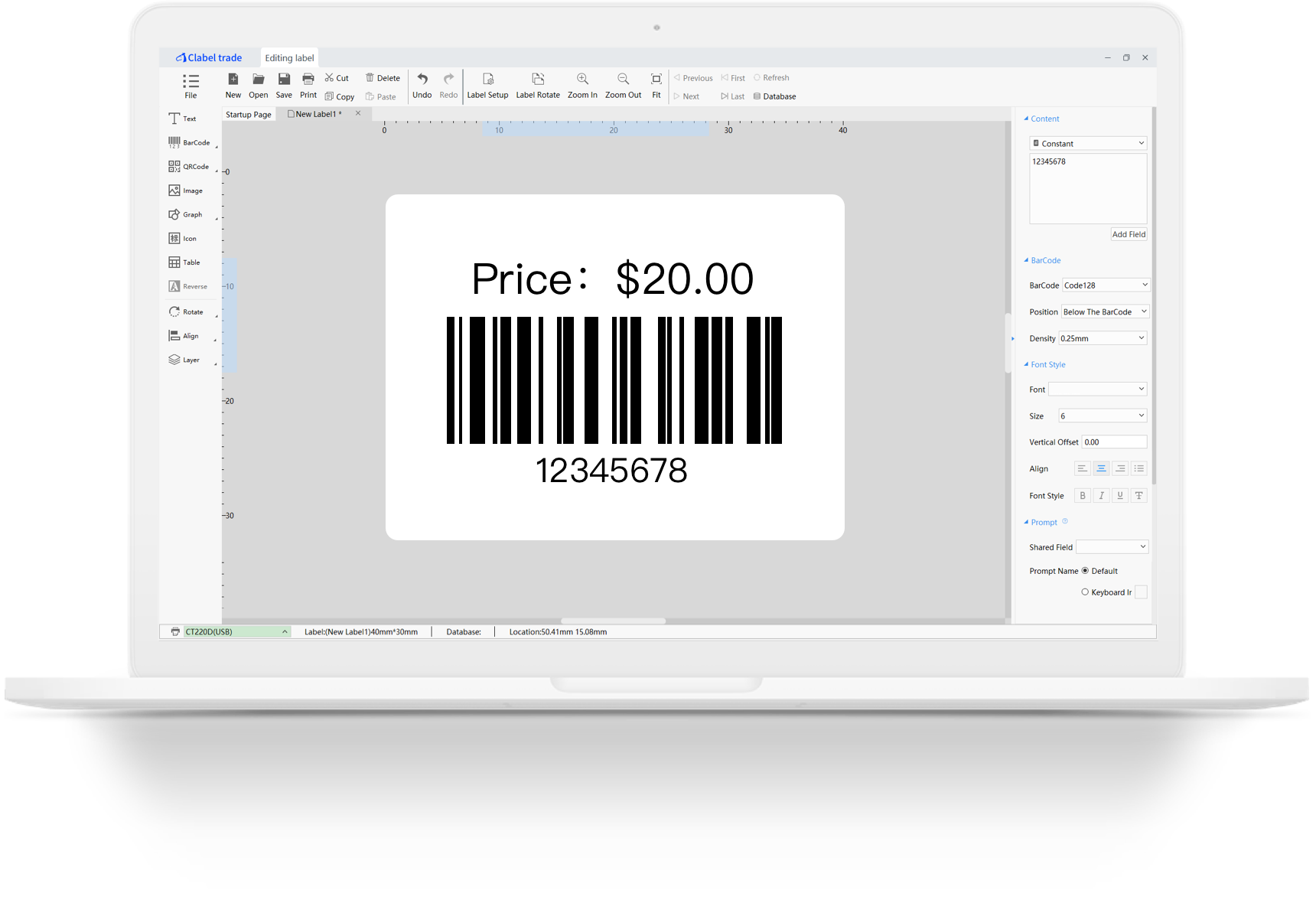
Task: Click the horizontal canvas scrollbar
Action: pos(613,621)
